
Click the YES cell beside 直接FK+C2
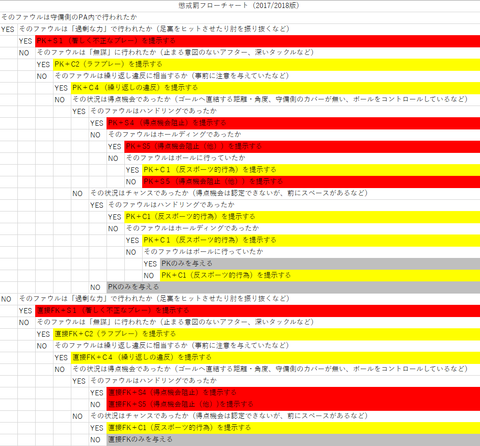[x=44, y=334]
